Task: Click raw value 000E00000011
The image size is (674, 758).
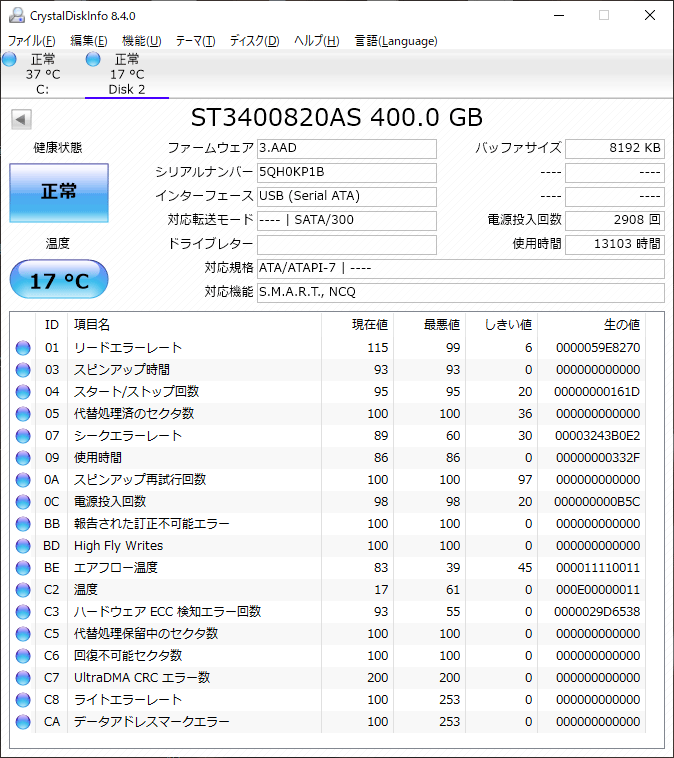Action: click(x=598, y=590)
